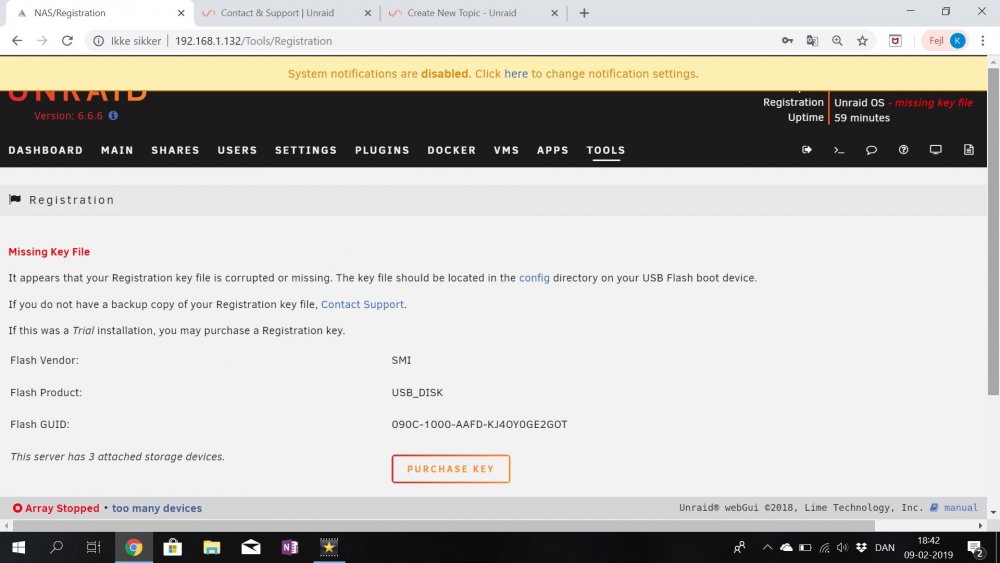Open Task View on the taskbar
Viewport: 1000px width, 563px height.
pyautogui.click(x=93, y=547)
